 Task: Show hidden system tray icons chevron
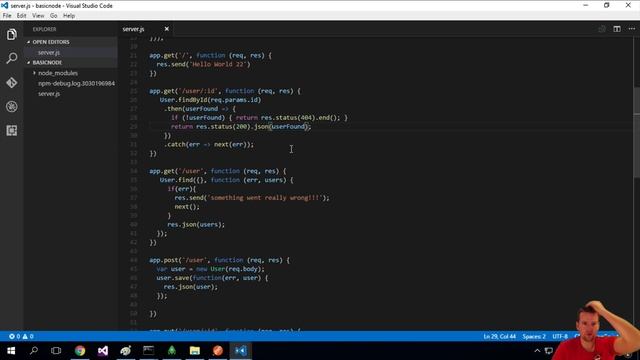[537, 351]
